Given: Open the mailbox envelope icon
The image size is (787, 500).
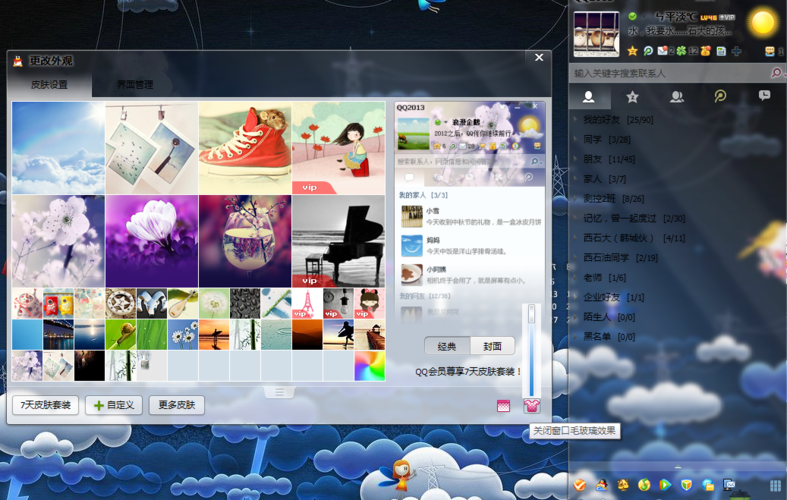Looking at the screenshot, I should coord(662,51).
